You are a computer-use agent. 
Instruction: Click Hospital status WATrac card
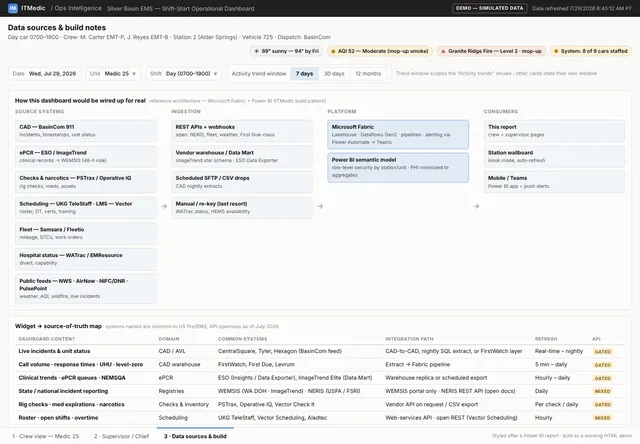[x=86, y=259]
